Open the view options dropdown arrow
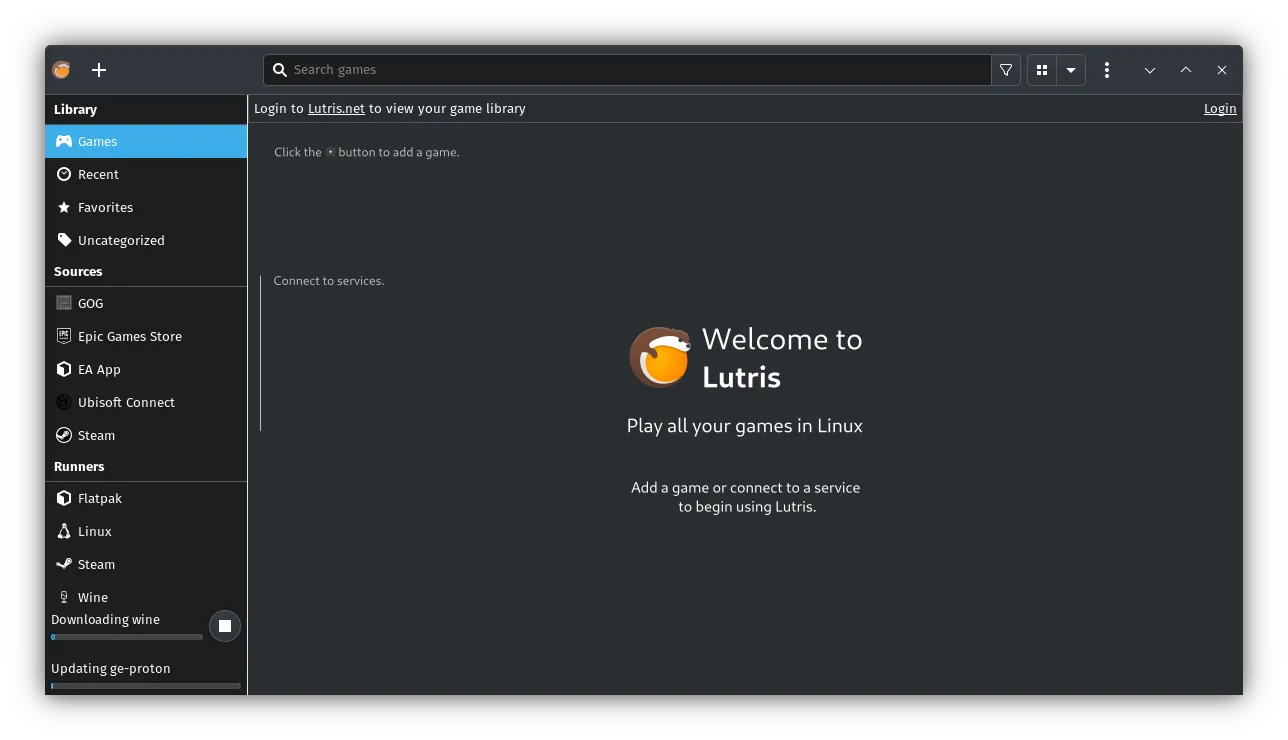Screen dimensions: 1288x740 (x=1071, y=70)
